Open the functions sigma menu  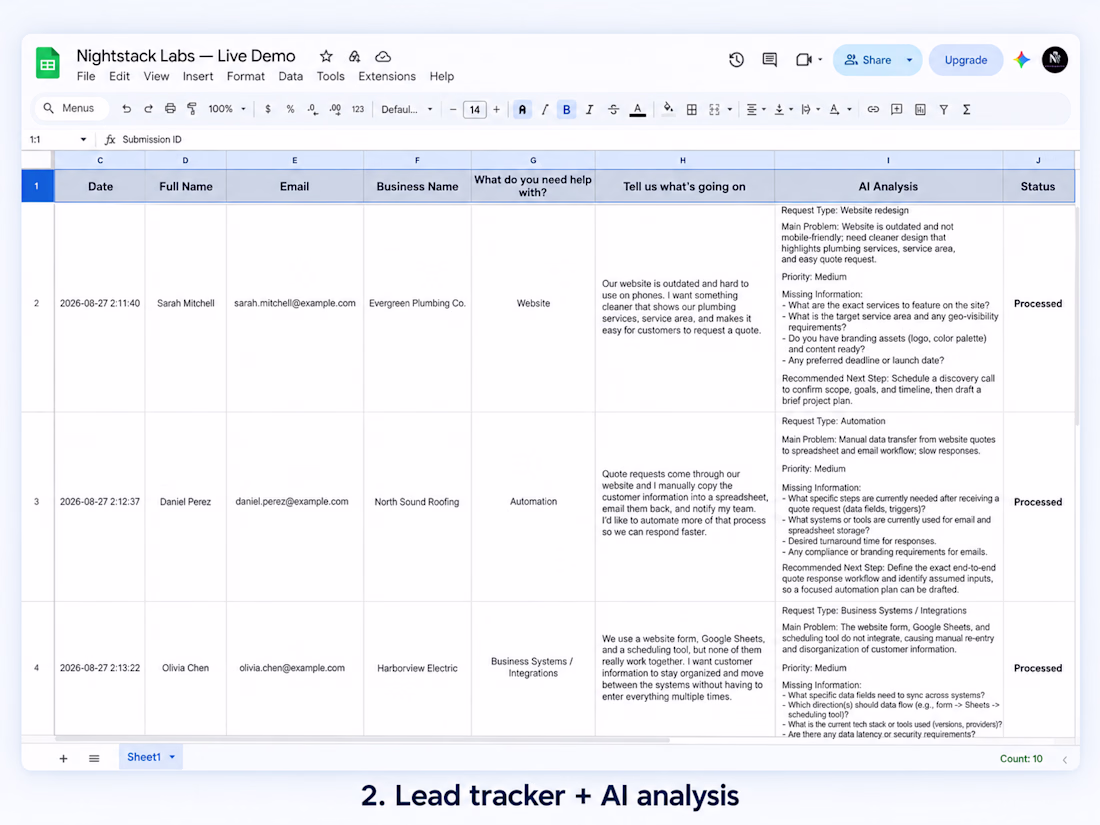pyautogui.click(x=967, y=109)
